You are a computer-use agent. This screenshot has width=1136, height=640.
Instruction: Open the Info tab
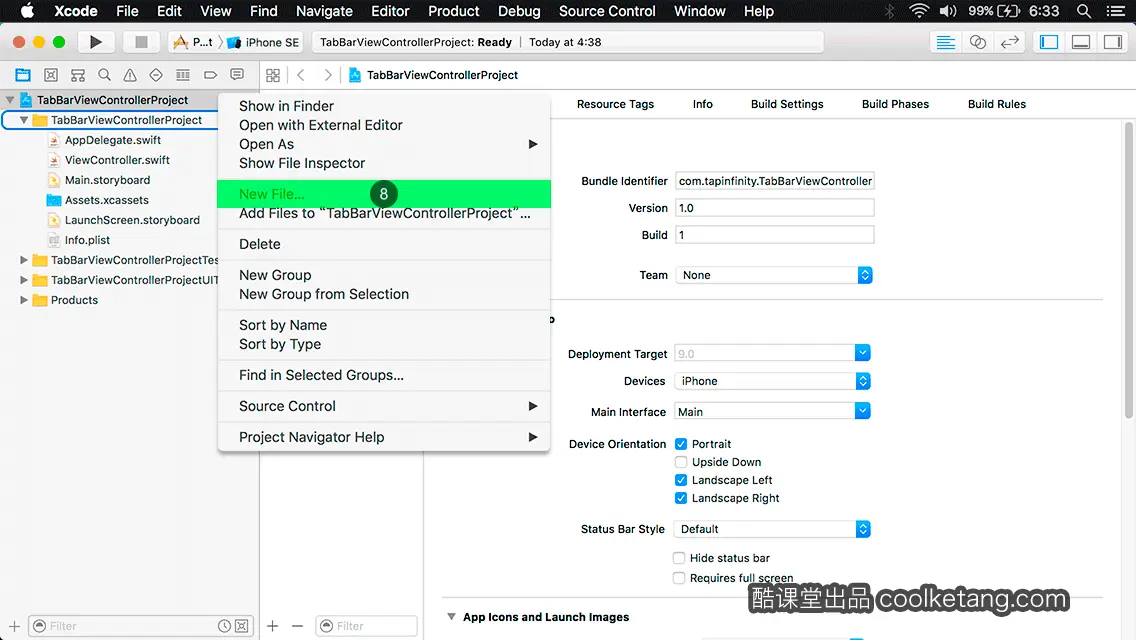702,104
